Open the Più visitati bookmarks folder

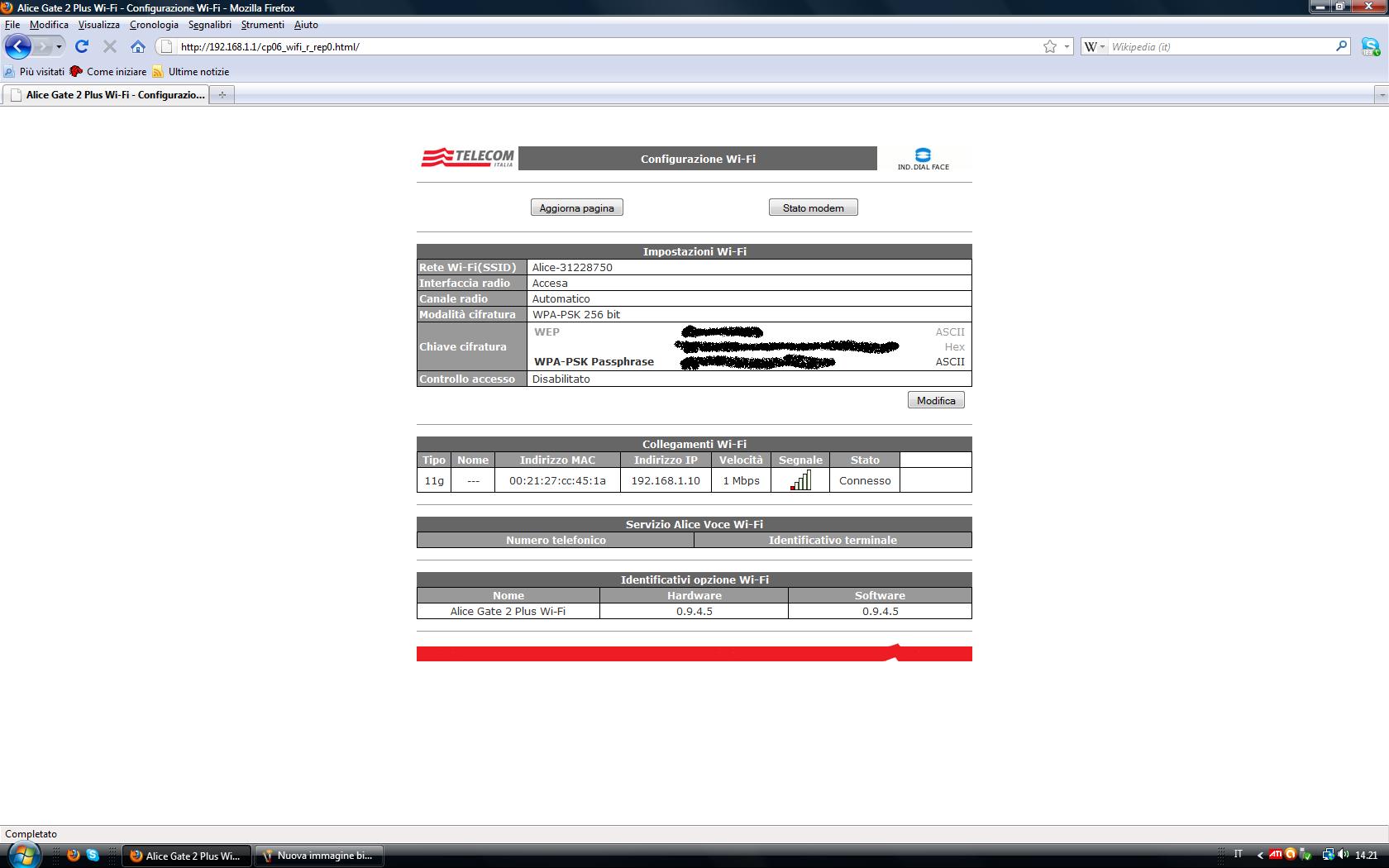click(34, 72)
